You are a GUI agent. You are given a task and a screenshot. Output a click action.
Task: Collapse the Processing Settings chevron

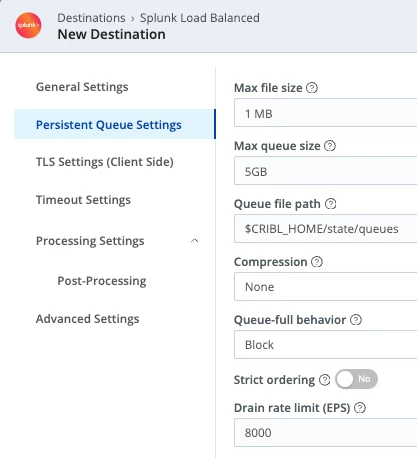coord(195,241)
